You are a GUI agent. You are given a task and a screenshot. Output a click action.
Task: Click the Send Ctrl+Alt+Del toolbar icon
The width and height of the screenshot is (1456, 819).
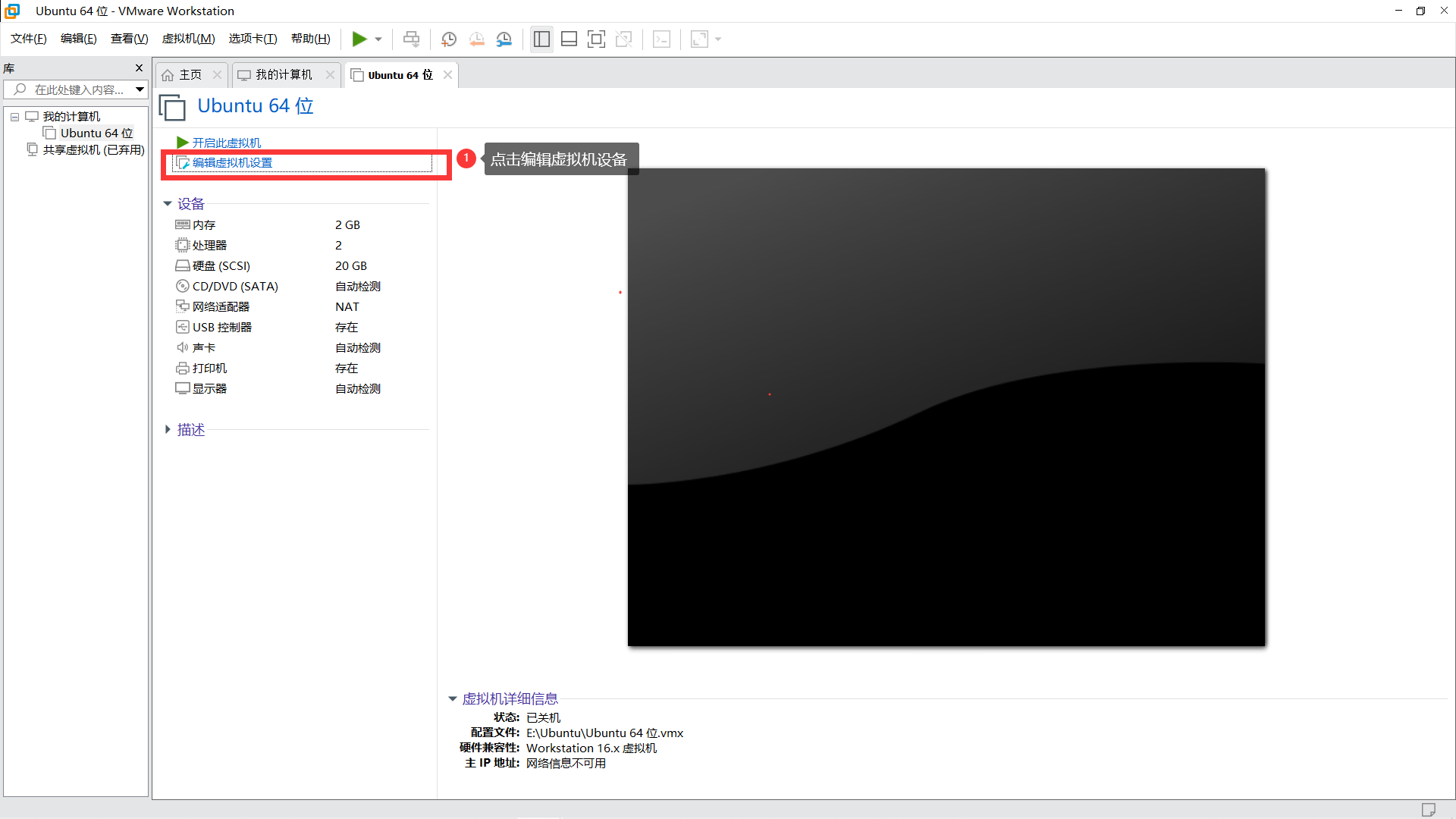411,39
